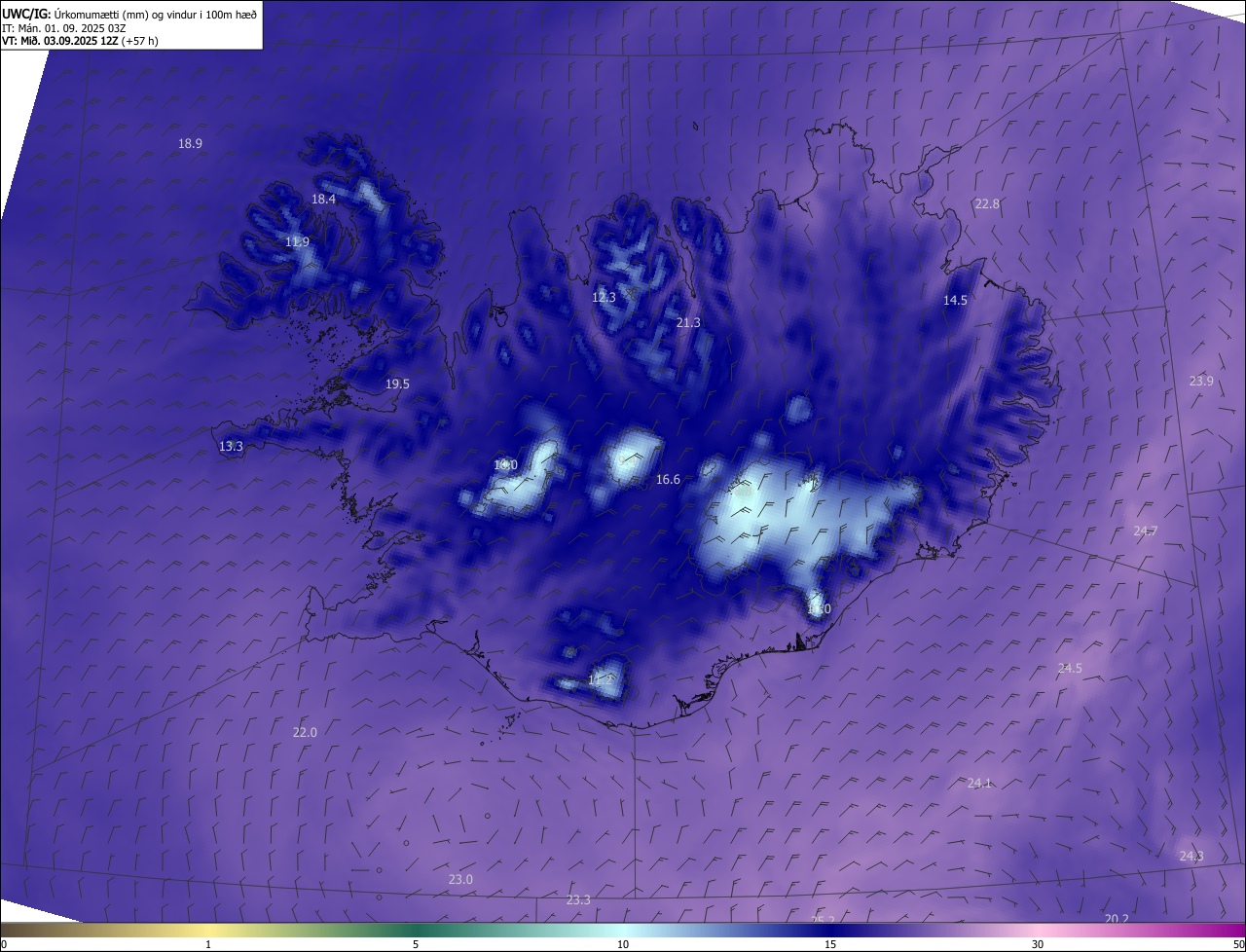Click the 22.8 value in the northeast
This screenshot has height=952, width=1246.
click(x=987, y=203)
